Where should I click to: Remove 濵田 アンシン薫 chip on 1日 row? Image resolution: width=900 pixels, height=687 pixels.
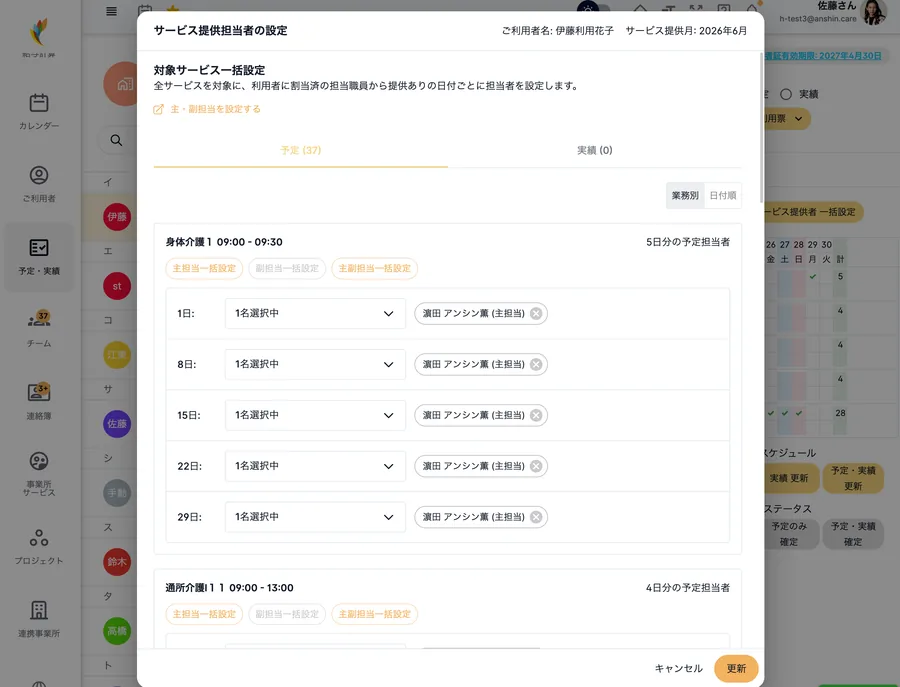point(536,313)
